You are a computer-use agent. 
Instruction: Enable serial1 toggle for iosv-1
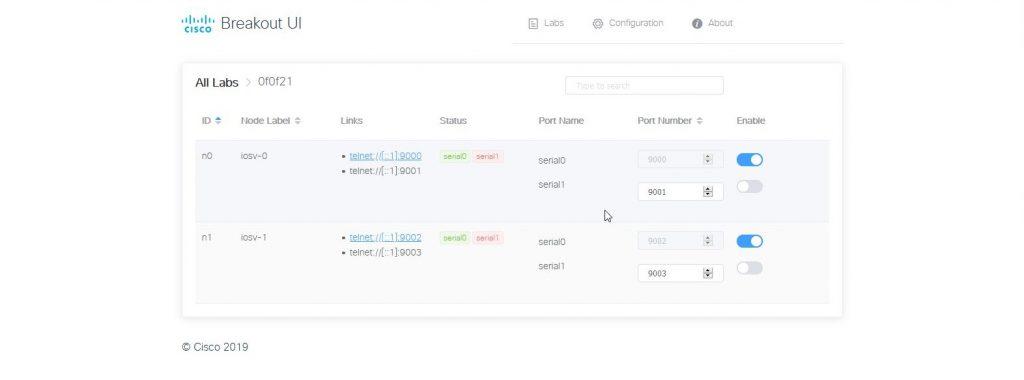coord(750,268)
